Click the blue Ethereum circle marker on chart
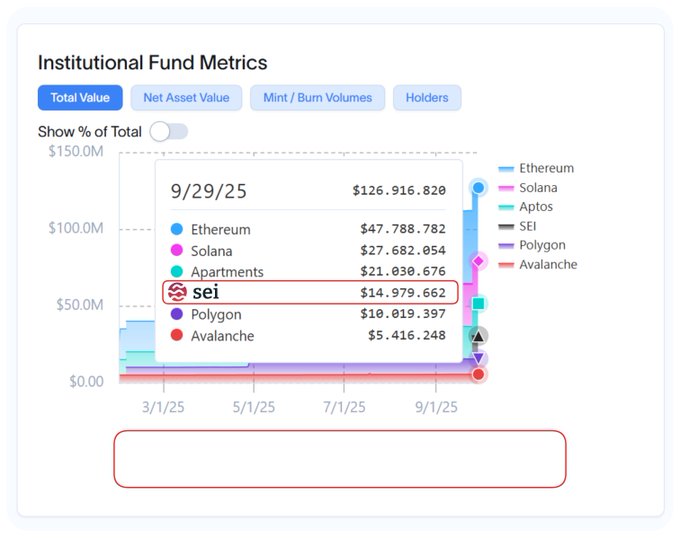Screen dimensions: 680x538 (478, 188)
